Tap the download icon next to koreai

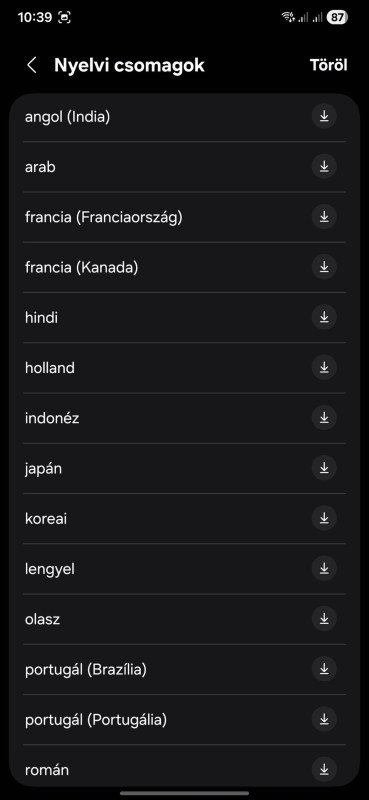324,518
